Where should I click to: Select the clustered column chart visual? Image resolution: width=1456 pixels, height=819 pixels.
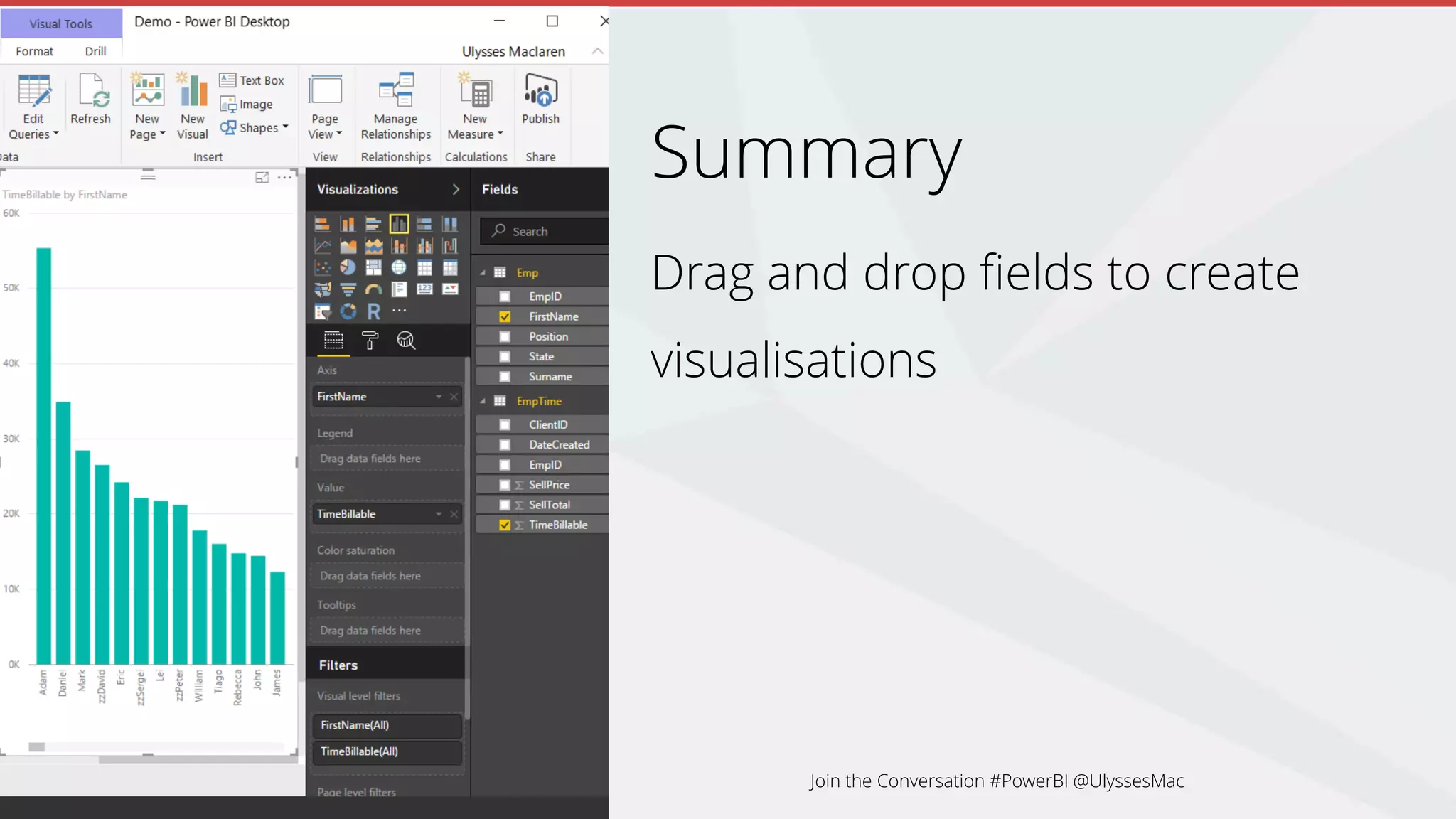399,225
